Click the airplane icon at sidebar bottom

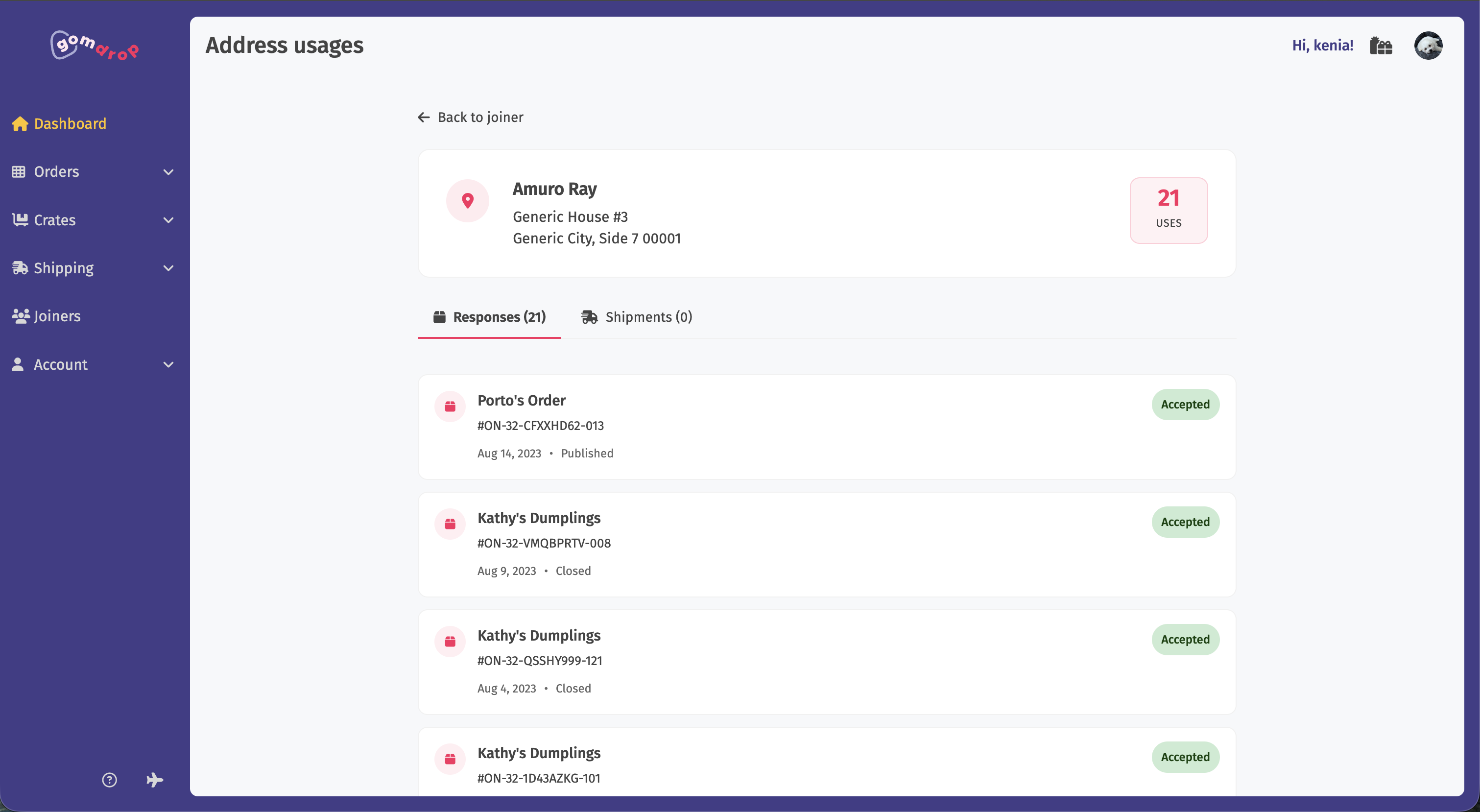(x=155, y=780)
